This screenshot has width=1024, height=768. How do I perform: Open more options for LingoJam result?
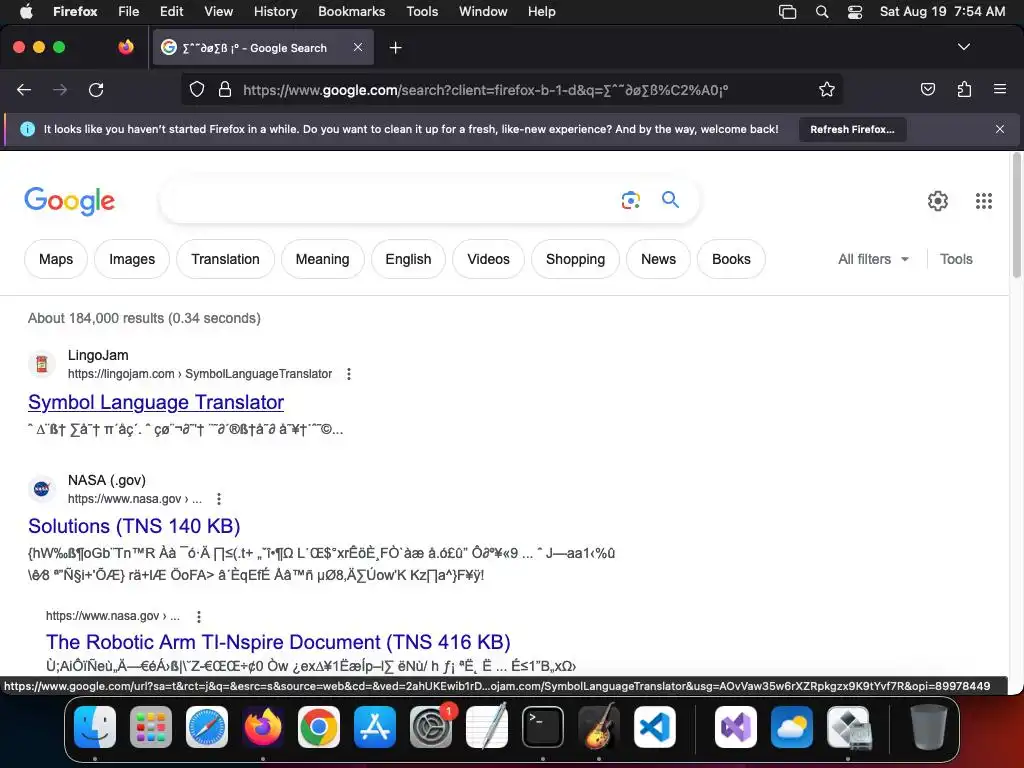pos(349,374)
